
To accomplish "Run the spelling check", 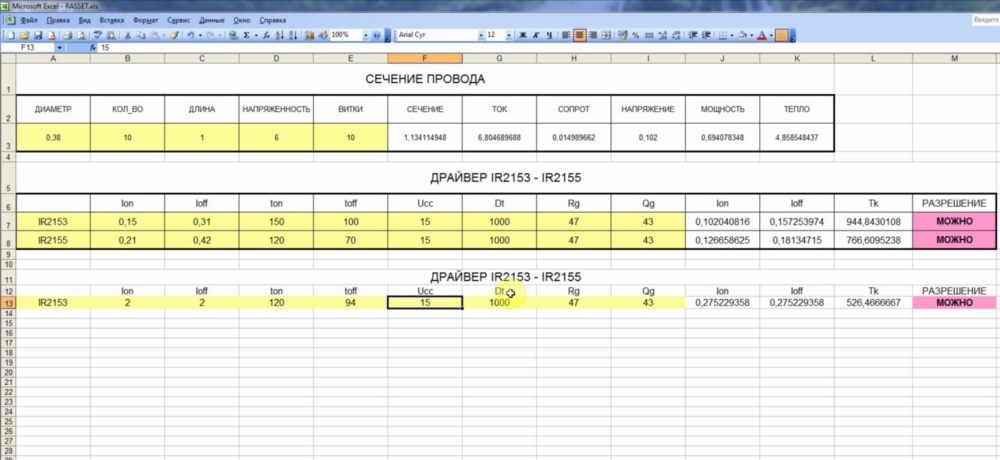I will click(97, 35).
